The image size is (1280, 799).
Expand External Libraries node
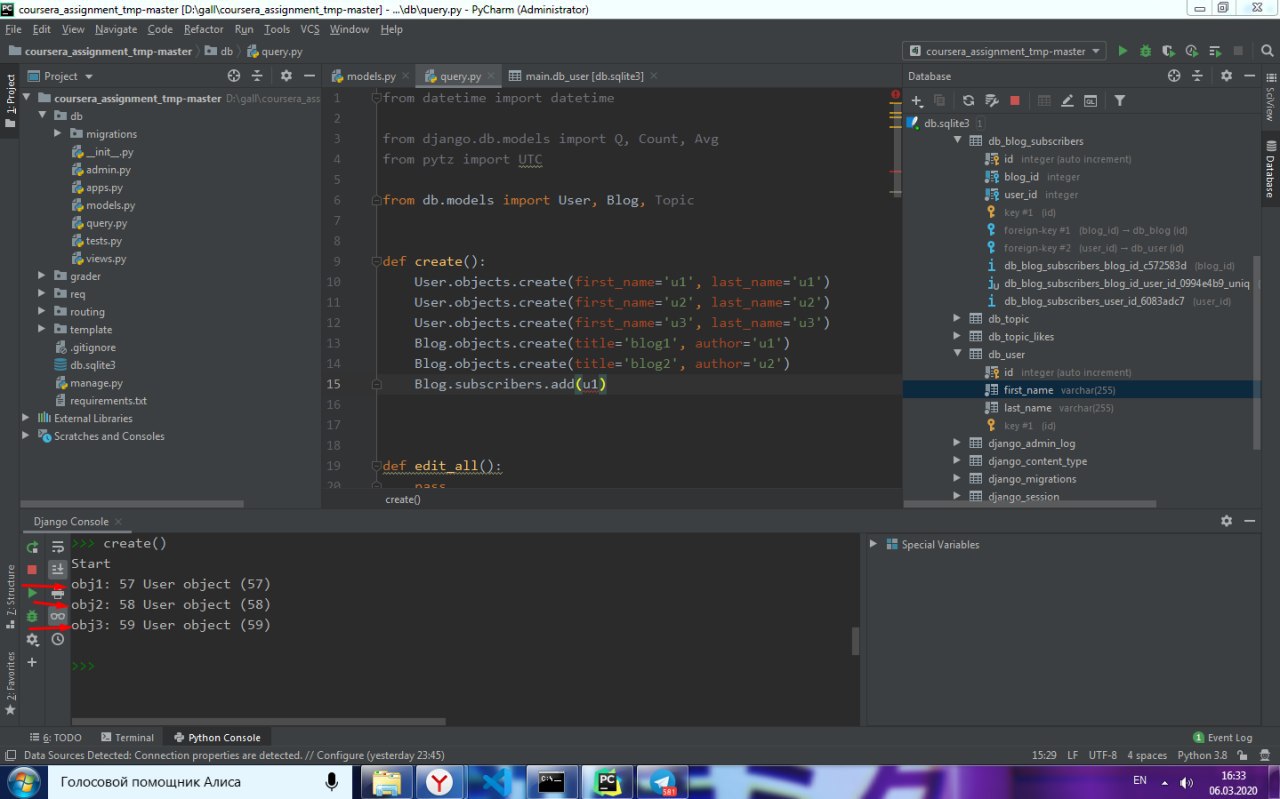click(x=26, y=418)
